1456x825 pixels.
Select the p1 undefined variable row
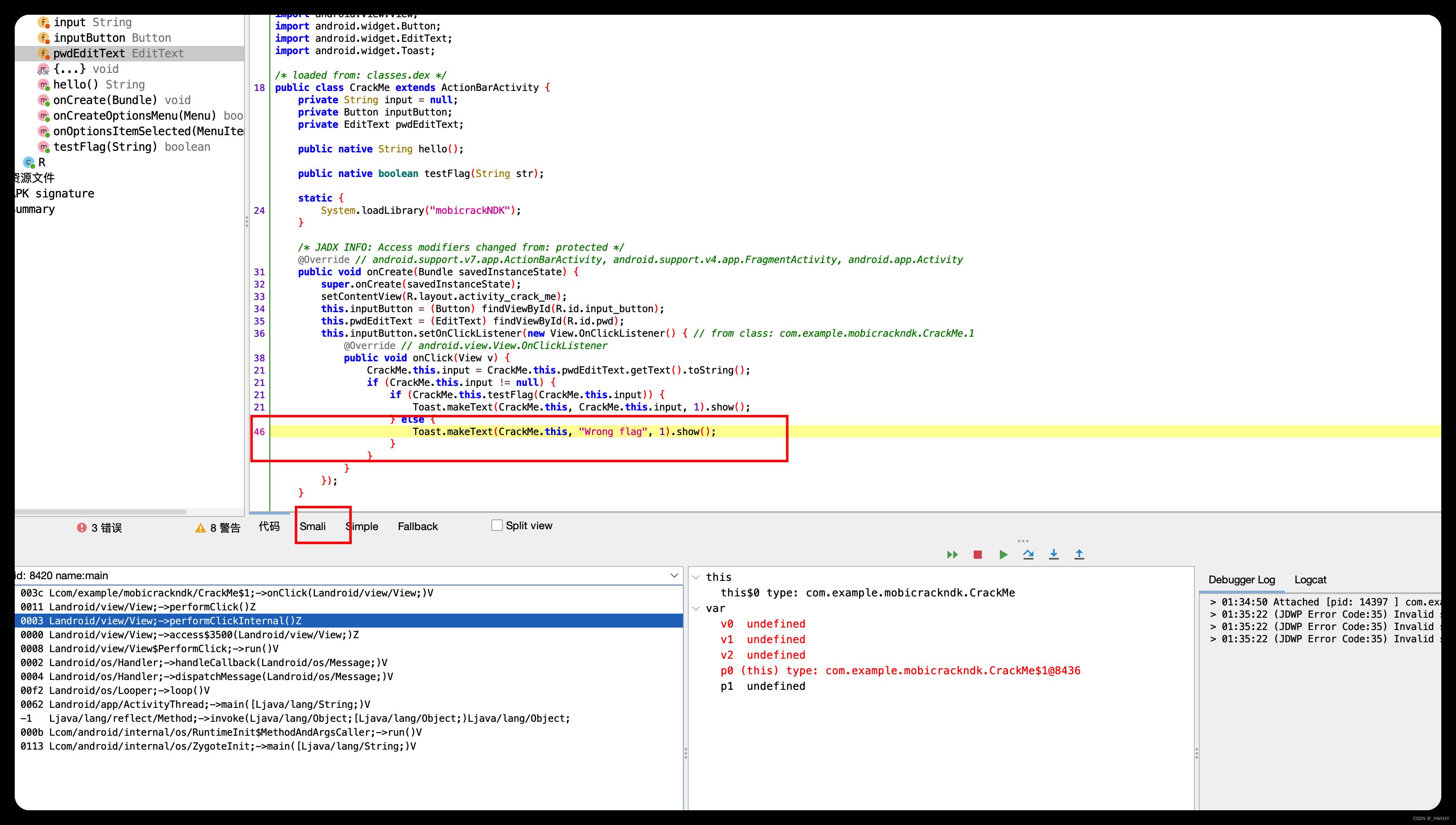click(763, 686)
